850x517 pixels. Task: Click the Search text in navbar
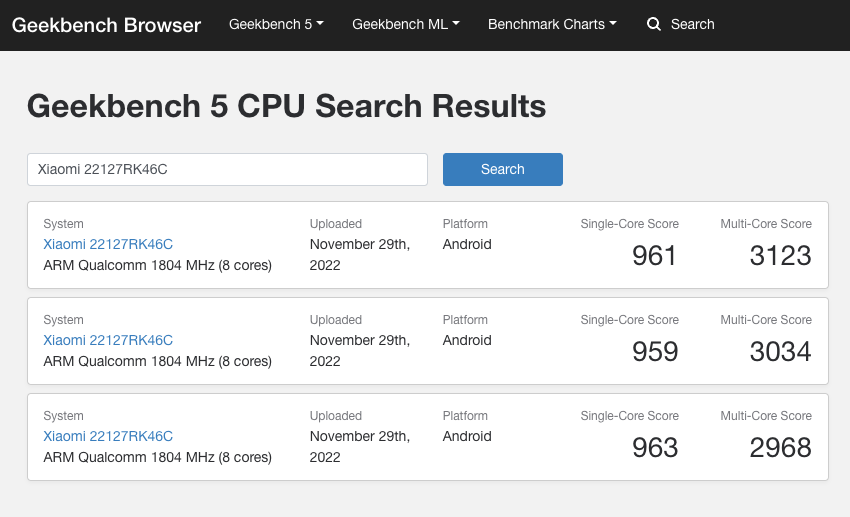(692, 24)
